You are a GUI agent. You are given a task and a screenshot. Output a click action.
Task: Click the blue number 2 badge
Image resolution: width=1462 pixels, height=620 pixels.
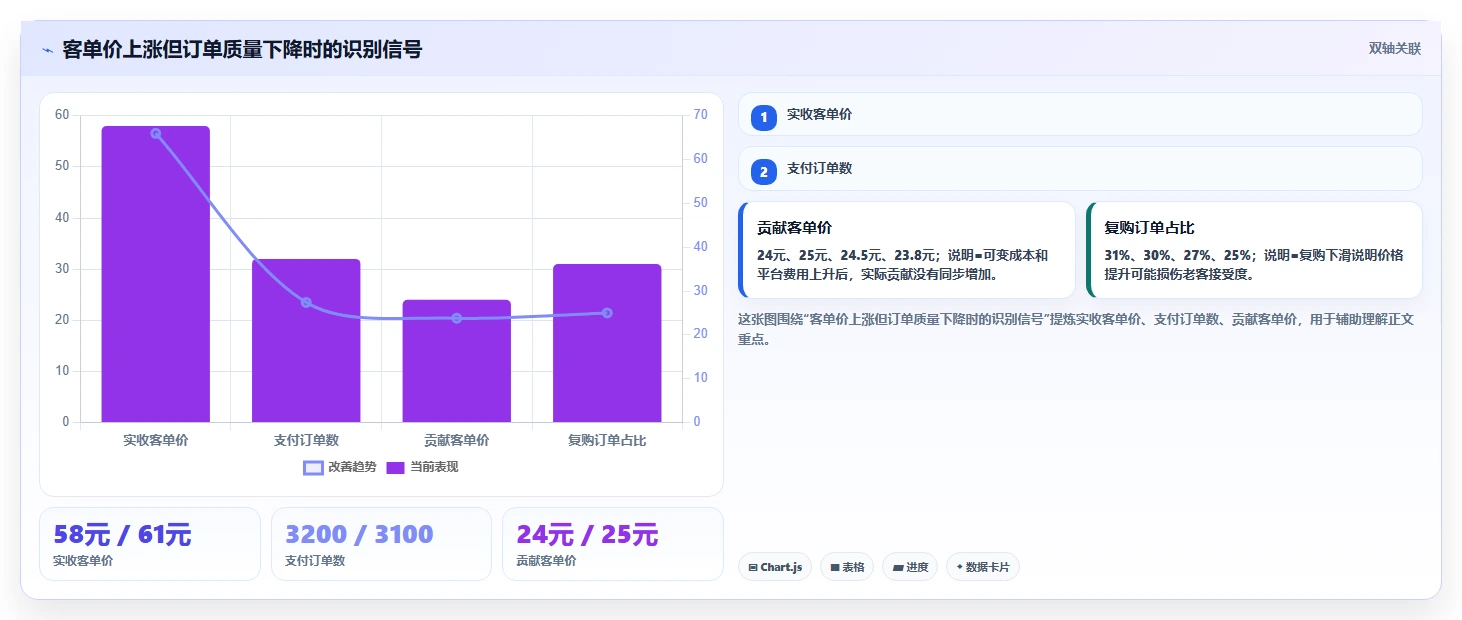(x=764, y=172)
